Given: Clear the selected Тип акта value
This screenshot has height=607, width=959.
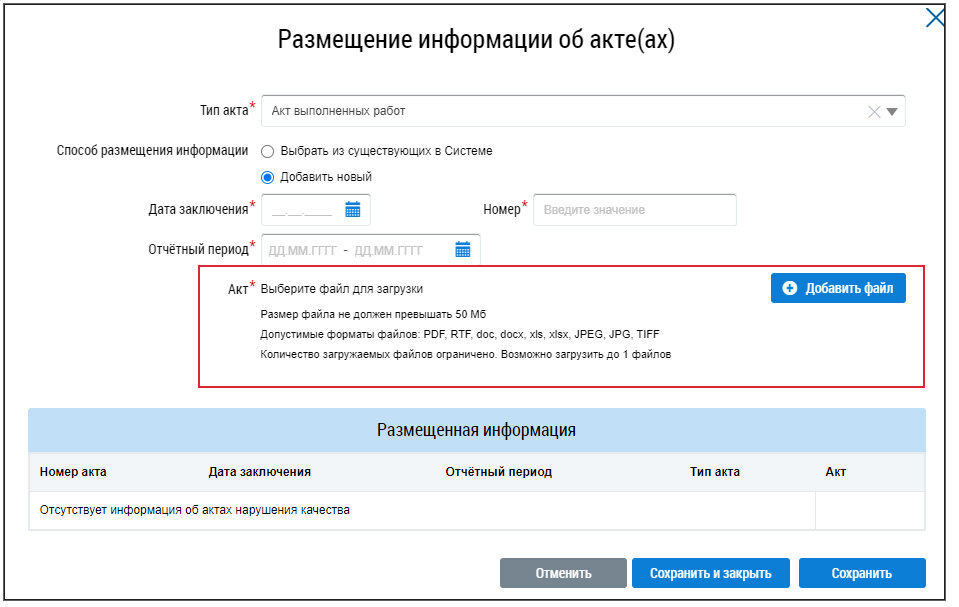Looking at the screenshot, I should [874, 112].
